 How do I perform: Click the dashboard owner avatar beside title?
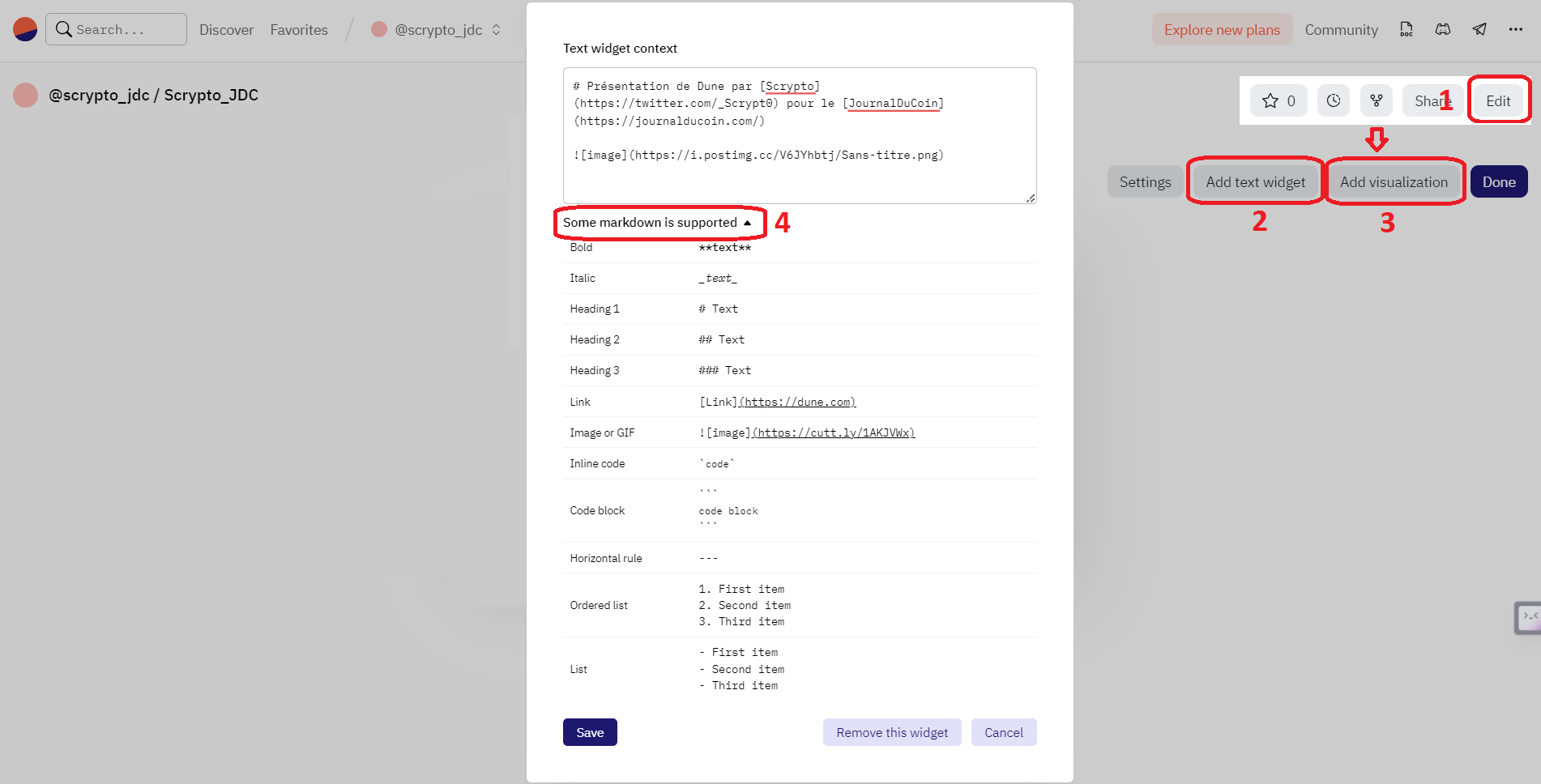(x=26, y=95)
